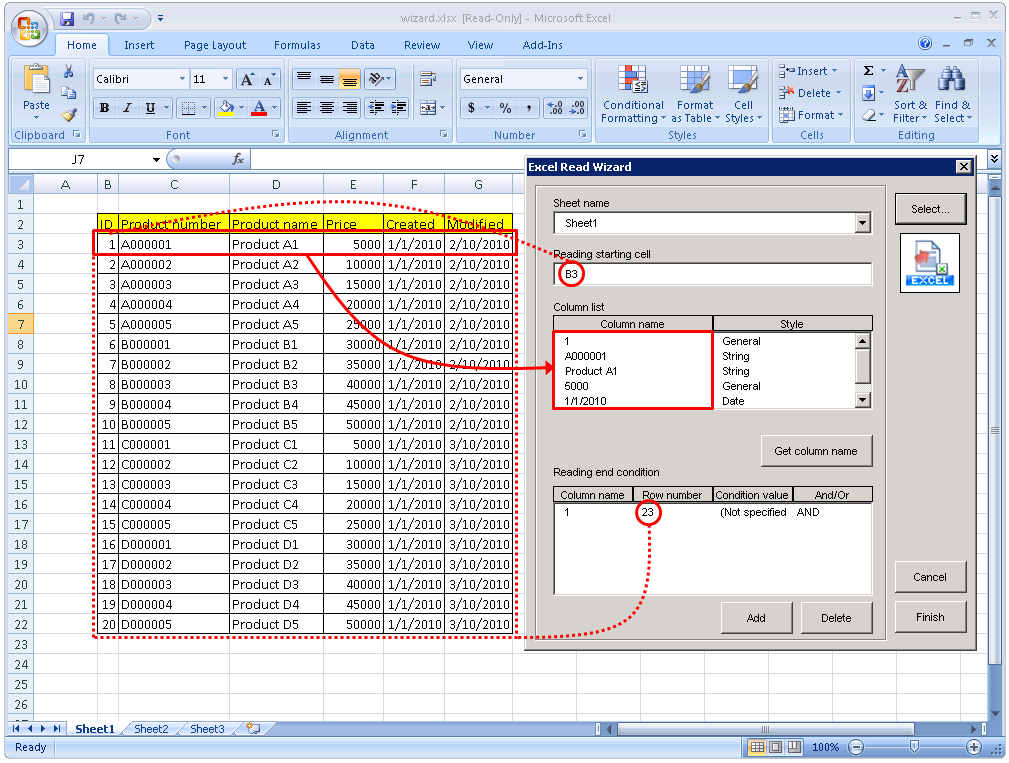Click the Excel file icon in the wizard
This screenshot has width=1009, height=763.
point(930,263)
